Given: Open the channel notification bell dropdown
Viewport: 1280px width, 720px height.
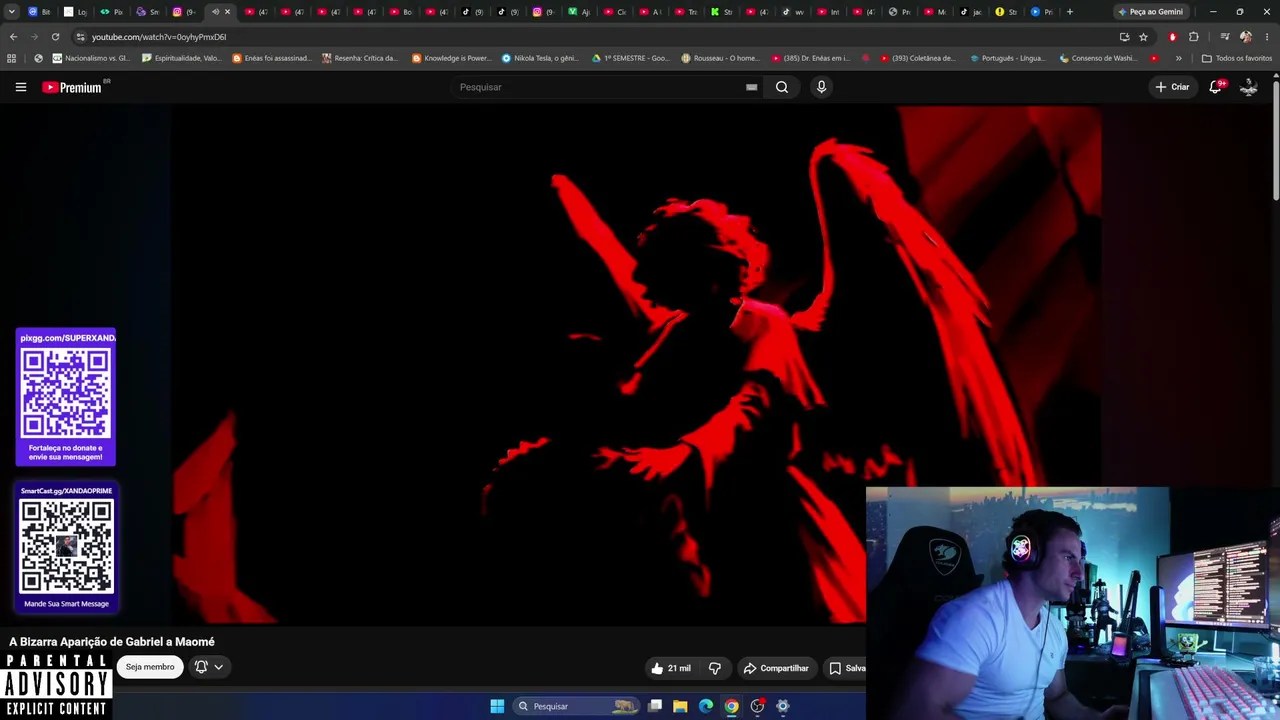Looking at the screenshot, I should point(209,667).
